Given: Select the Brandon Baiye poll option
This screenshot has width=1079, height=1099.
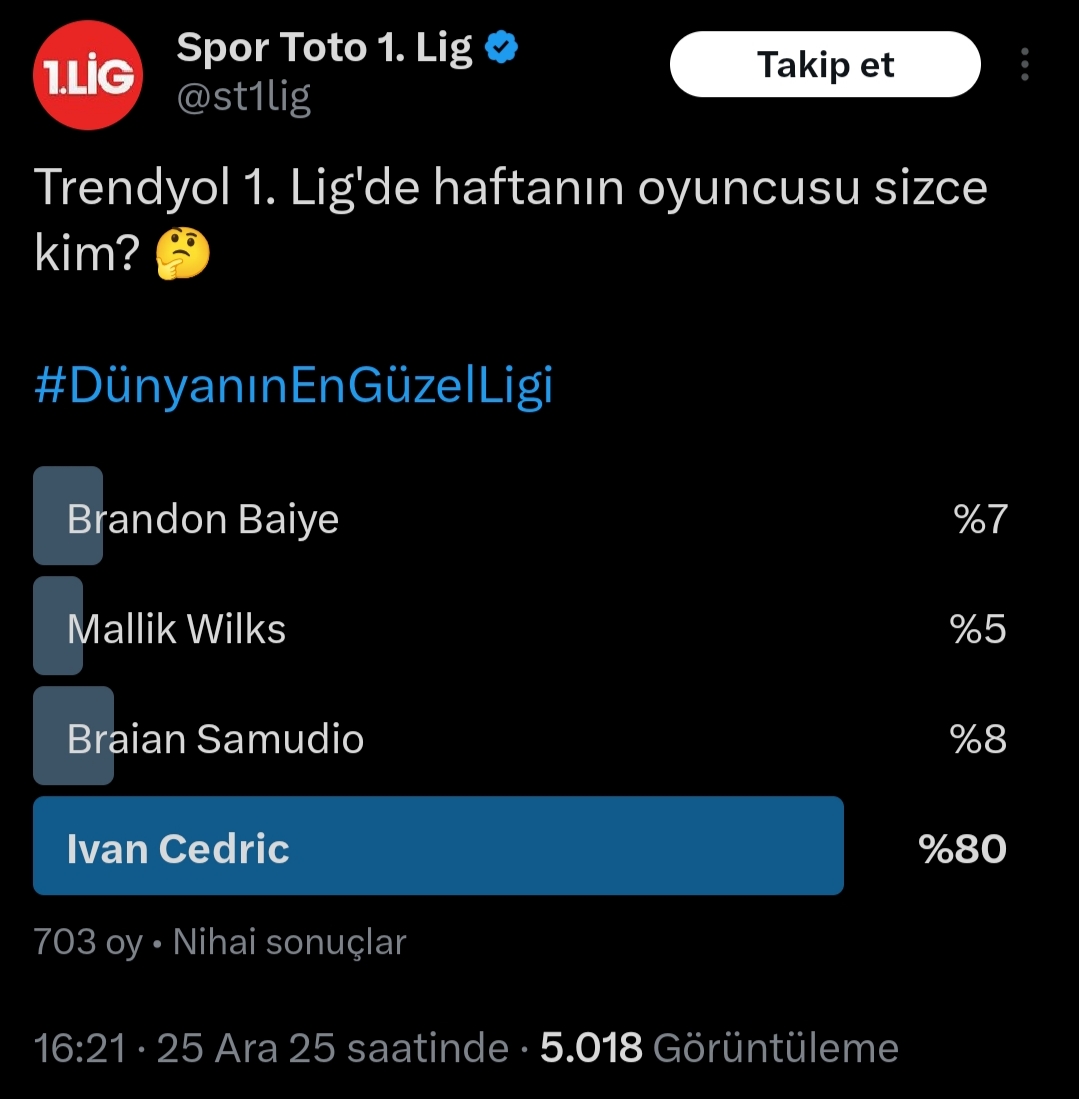Looking at the screenshot, I should 203,519.
